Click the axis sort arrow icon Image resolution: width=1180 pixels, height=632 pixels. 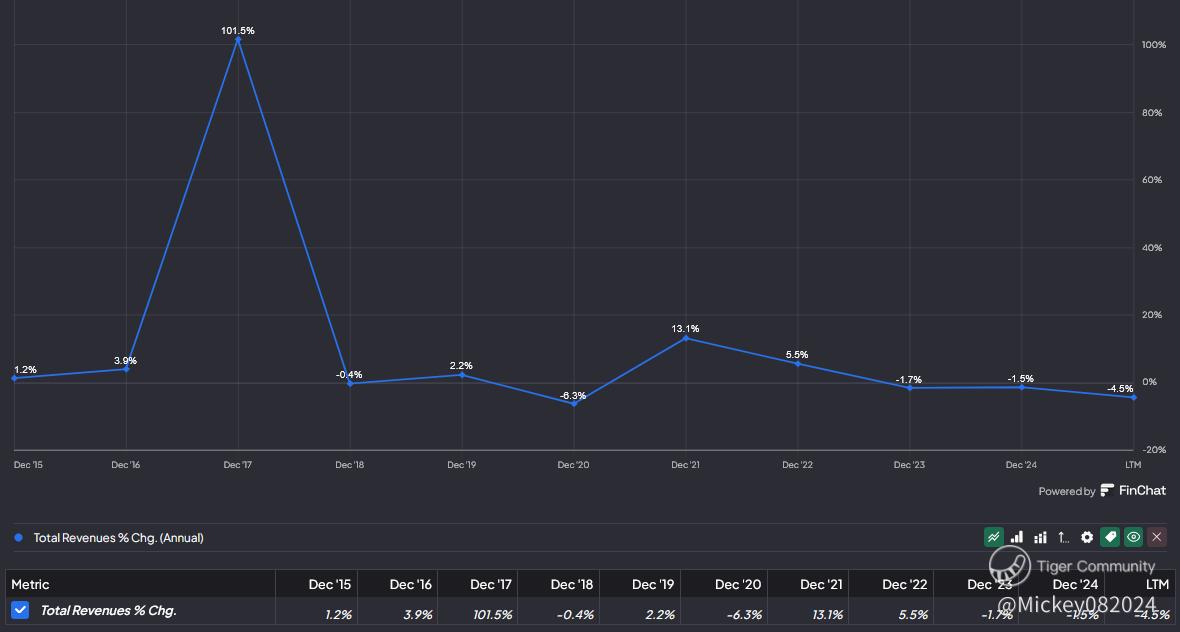1063,537
